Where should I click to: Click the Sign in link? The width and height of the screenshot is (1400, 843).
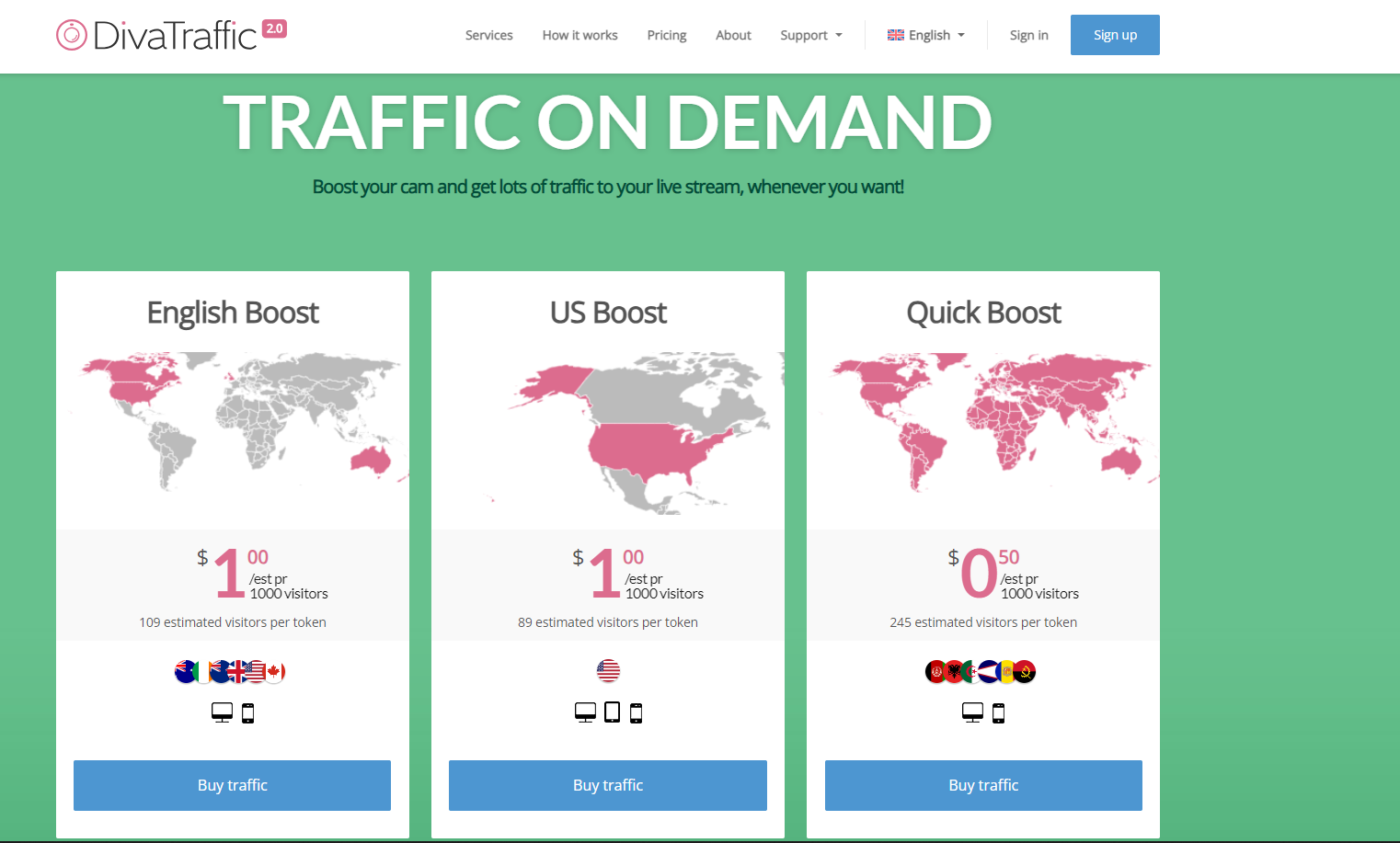[x=1028, y=35]
